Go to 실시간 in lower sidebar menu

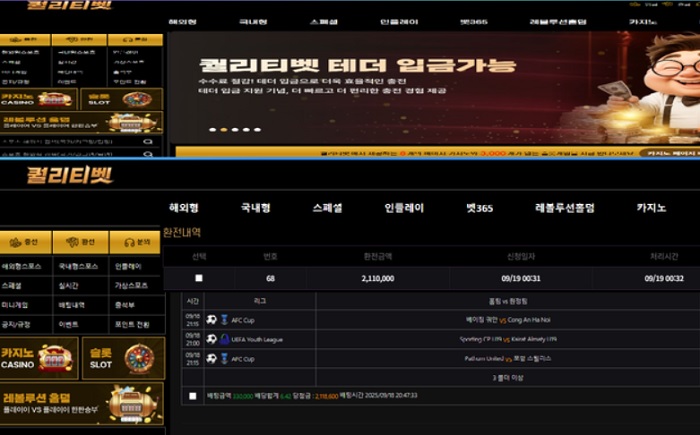68,285
